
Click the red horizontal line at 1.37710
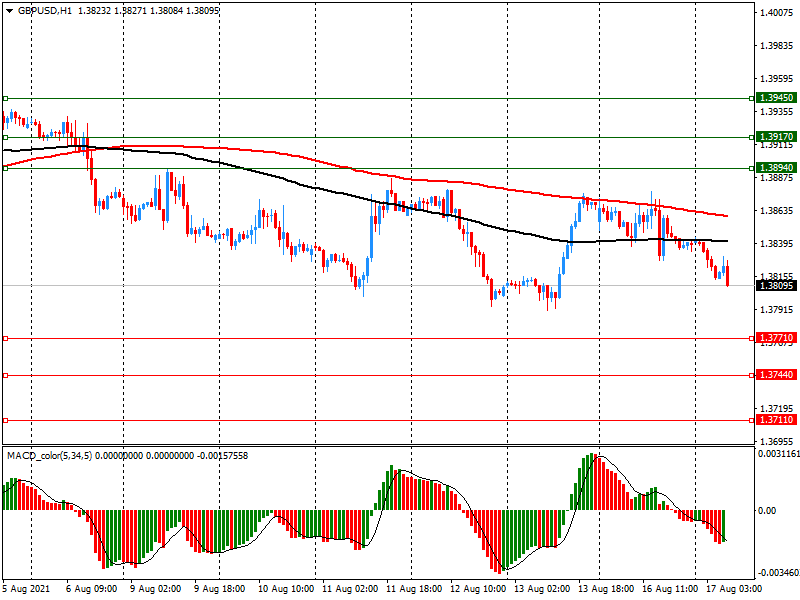[x=378, y=338]
